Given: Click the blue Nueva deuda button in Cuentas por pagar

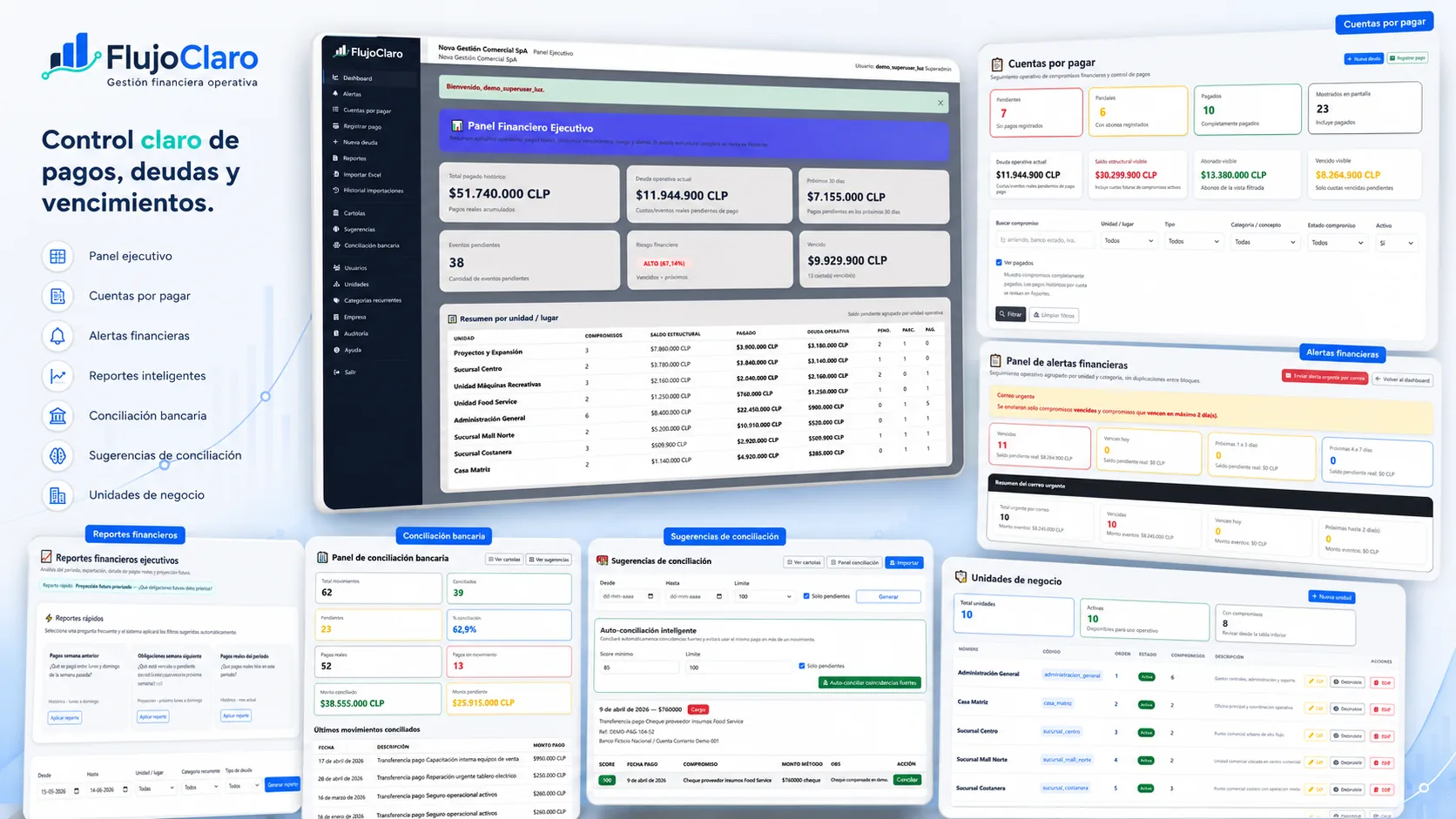Looking at the screenshot, I should 1364,59.
